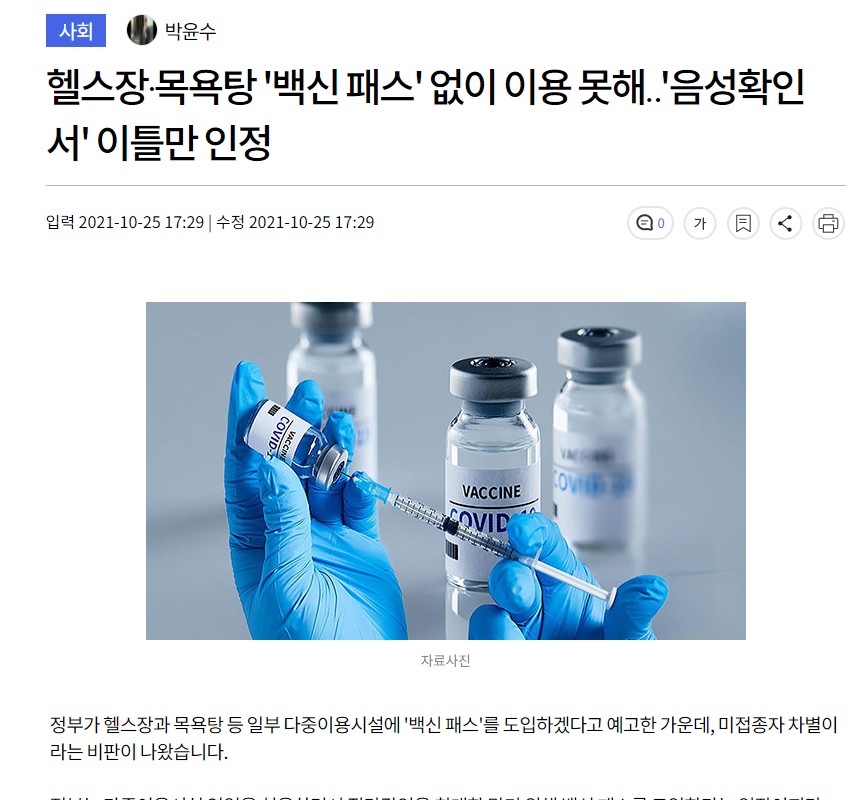Click the 자료사진 photo caption
857x800 pixels.
coord(445,661)
